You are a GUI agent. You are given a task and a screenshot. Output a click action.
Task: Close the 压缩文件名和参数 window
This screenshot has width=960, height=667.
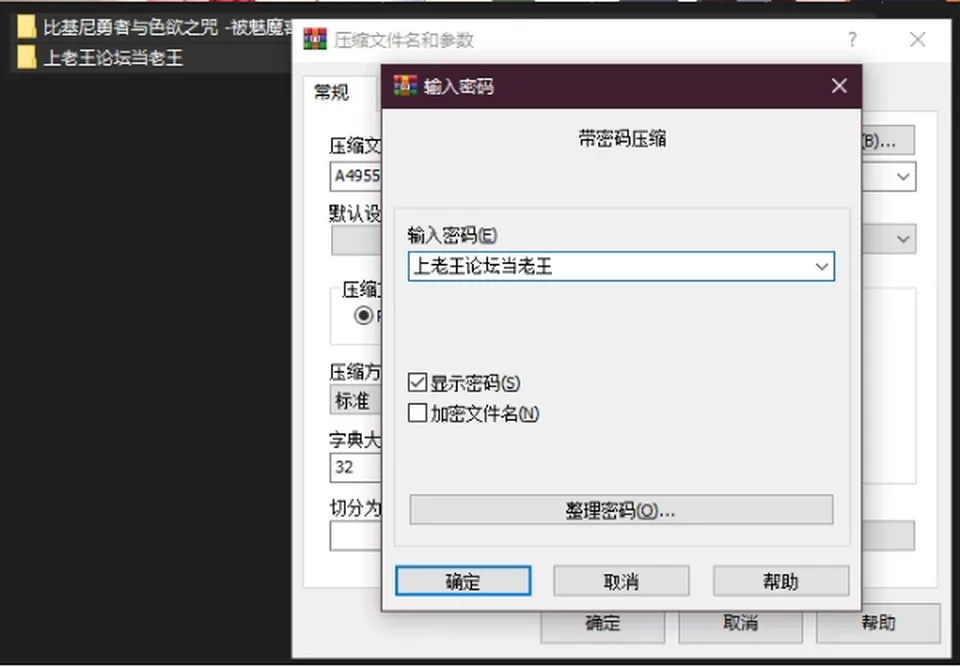coord(917,40)
